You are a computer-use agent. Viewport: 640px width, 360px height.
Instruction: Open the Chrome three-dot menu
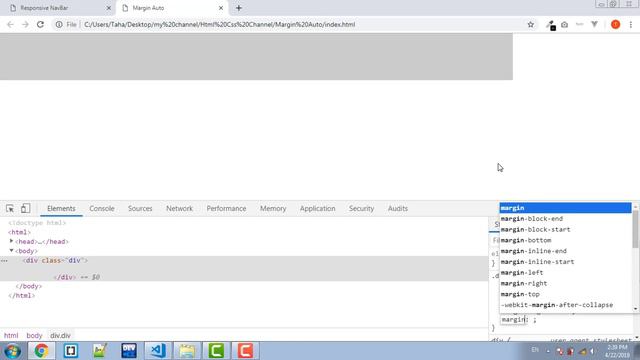[x=631, y=24]
